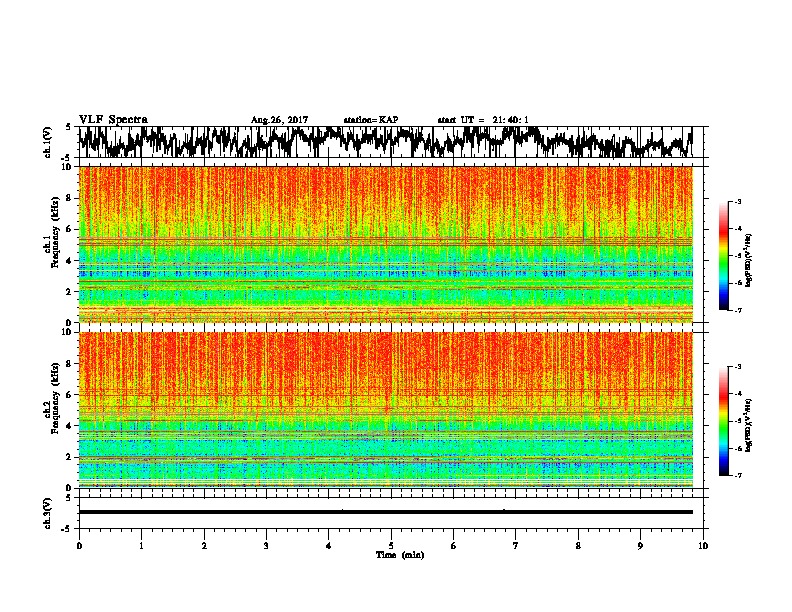This screenshot has width=792, height=612.
Task: Click the log(PSD) label beside ch.1 colorbar
Action: click(x=749, y=261)
